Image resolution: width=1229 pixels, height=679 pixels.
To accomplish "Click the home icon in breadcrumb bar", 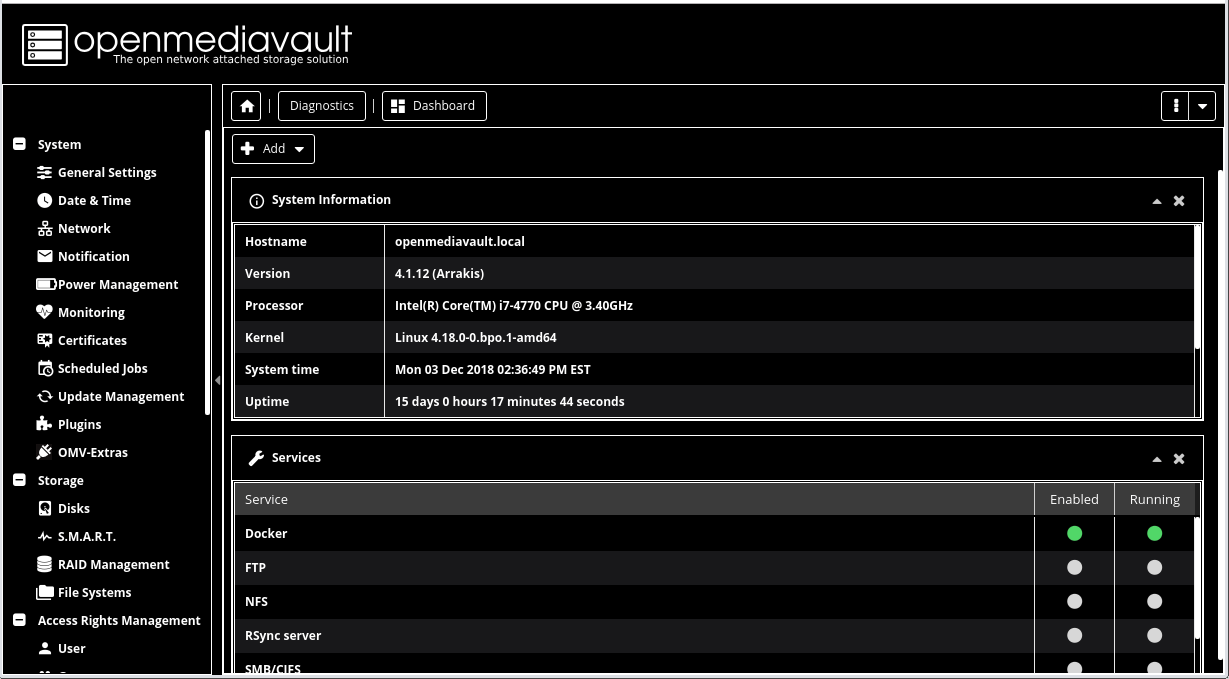I will click(x=247, y=106).
